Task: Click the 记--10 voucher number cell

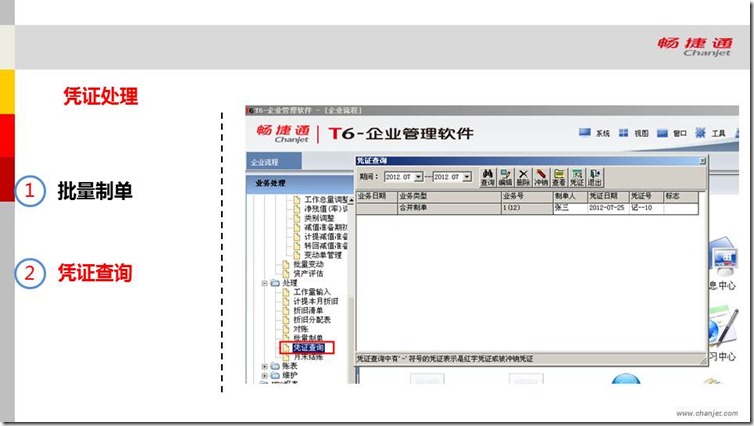Action: click(647, 208)
